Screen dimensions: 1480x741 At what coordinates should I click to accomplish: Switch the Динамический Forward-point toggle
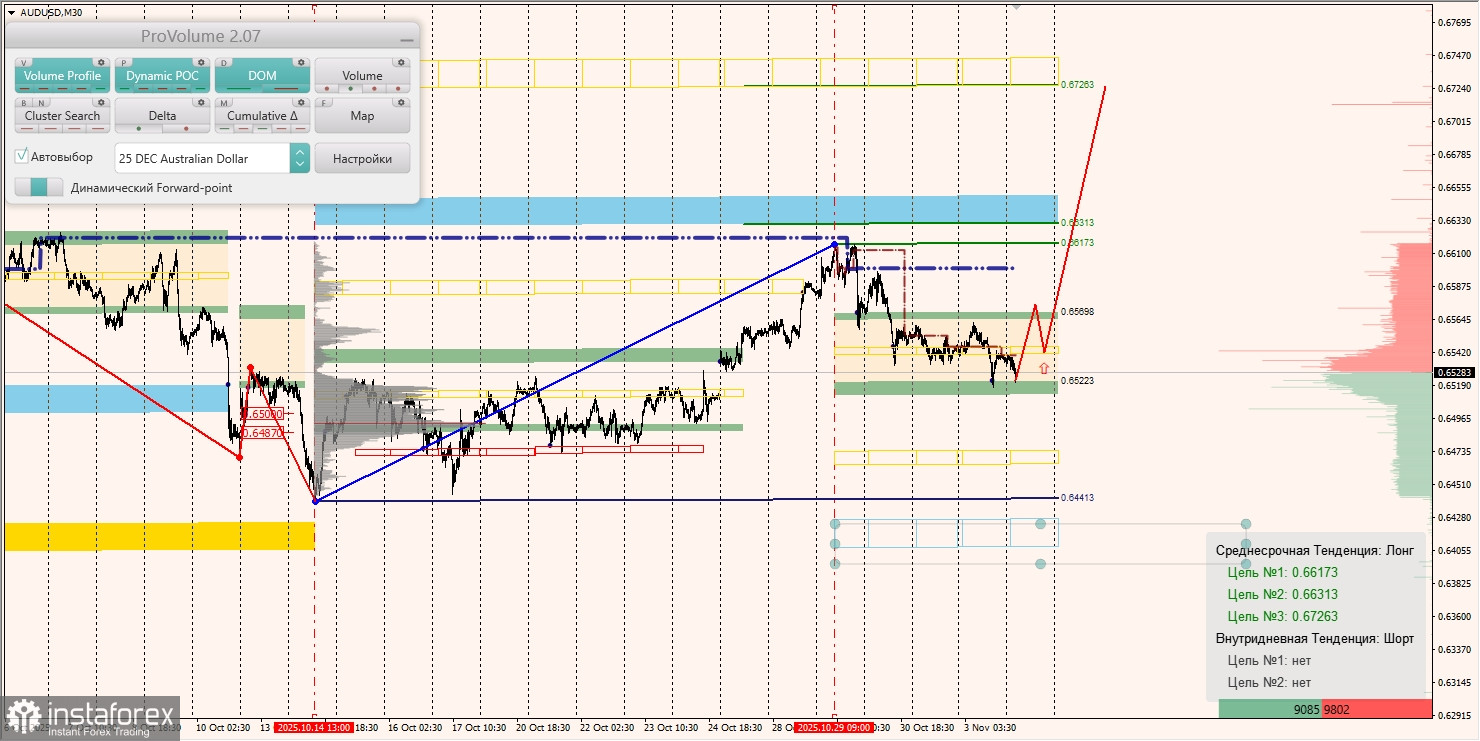click(x=39, y=187)
